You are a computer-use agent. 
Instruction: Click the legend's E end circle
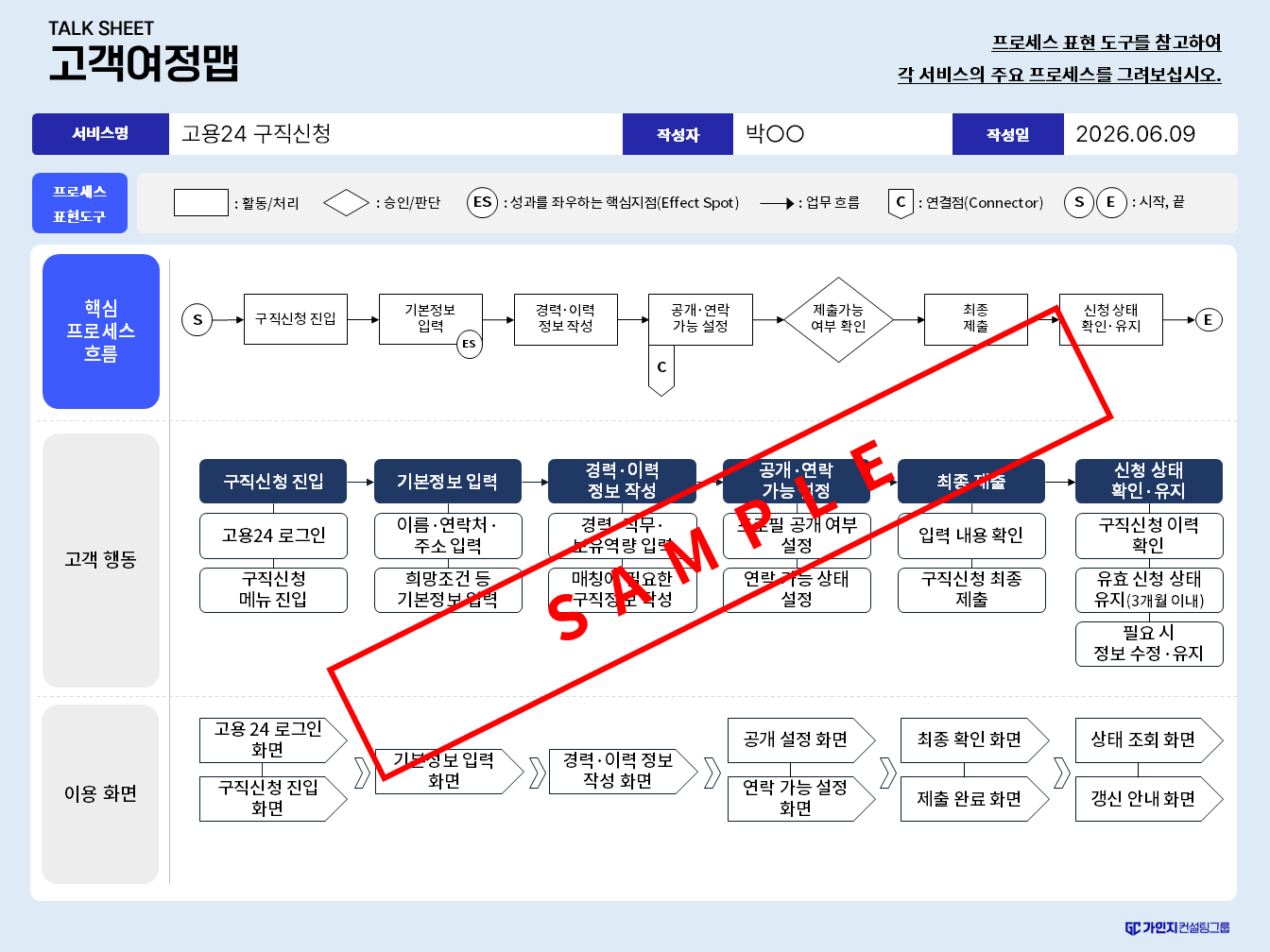tap(1111, 202)
